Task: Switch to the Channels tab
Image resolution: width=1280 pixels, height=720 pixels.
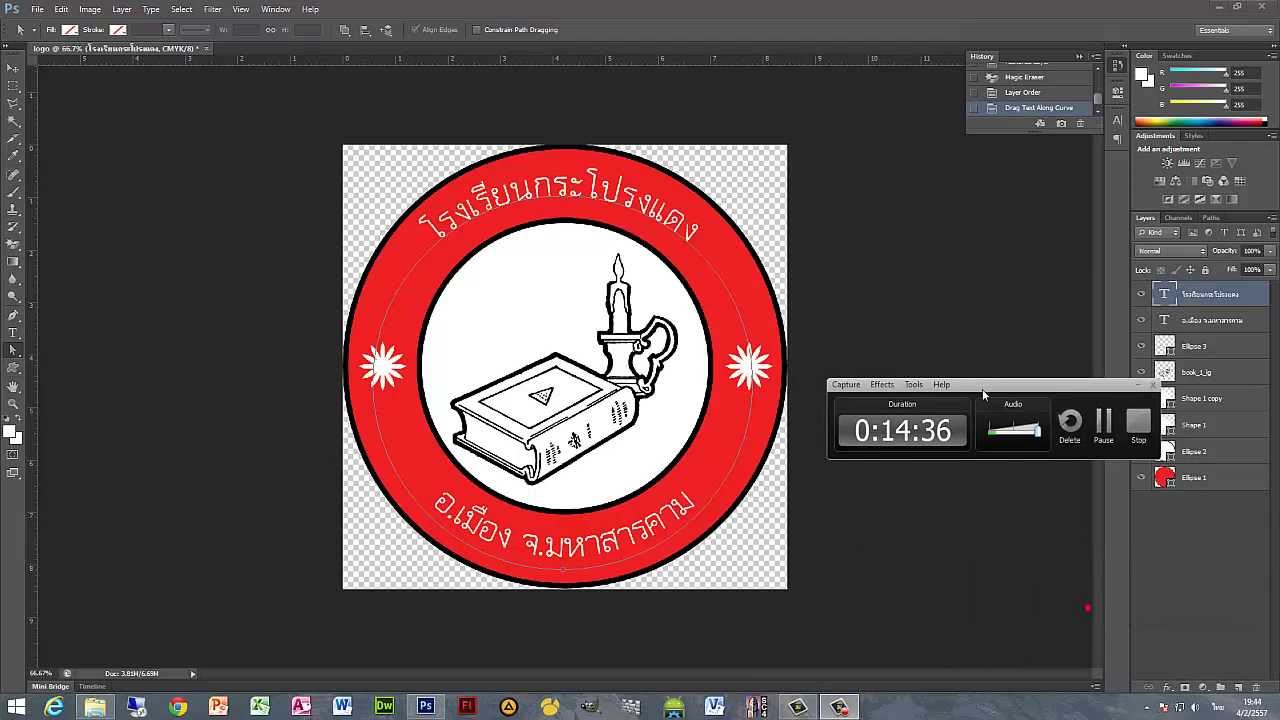Action: click(x=1178, y=218)
